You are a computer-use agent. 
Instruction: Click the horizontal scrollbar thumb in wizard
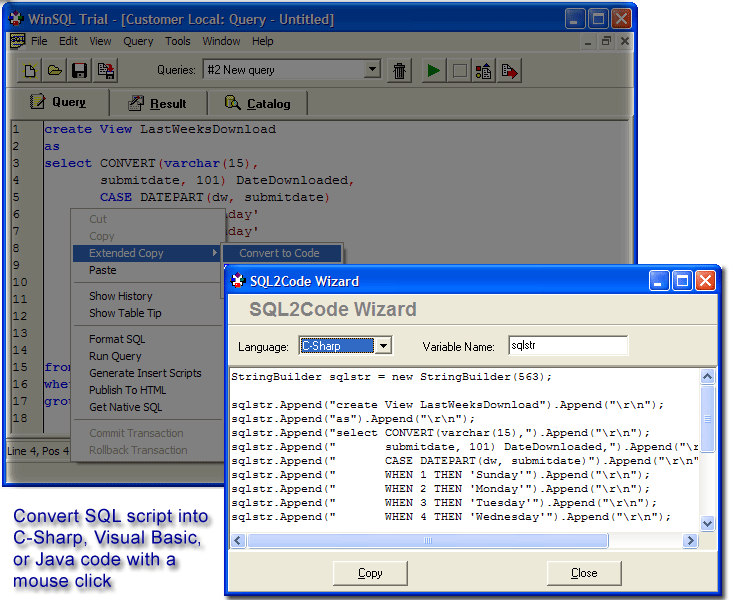tap(428, 540)
